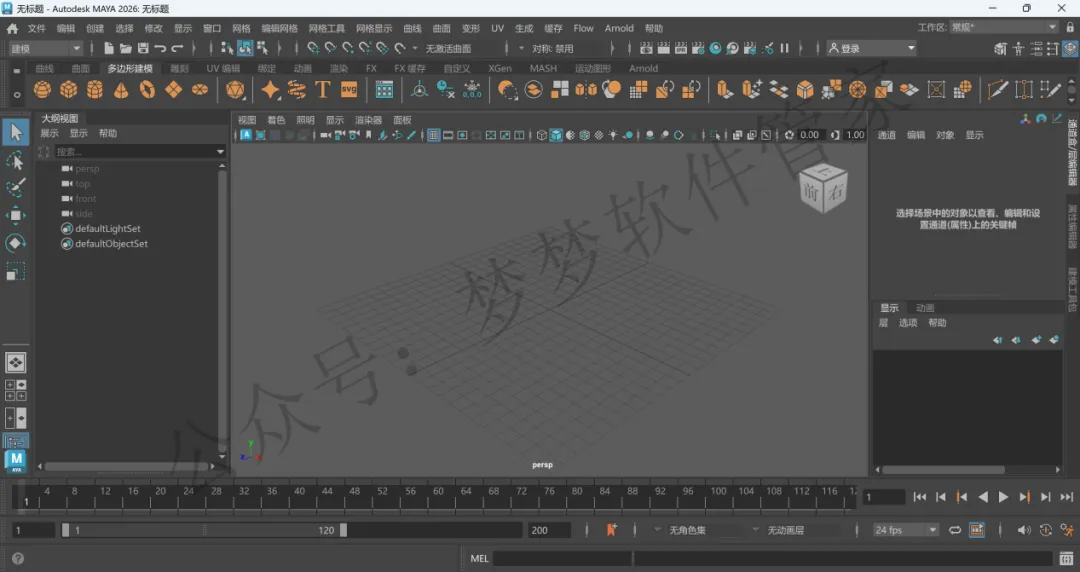Click the open scene folder icon
Screen dimensions: 1080x572
(126, 48)
